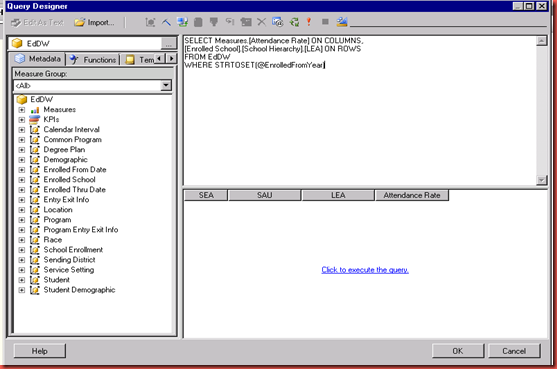This screenshot has height=369, width=557.
Task: Click the LEA column header
Action: 338,195
